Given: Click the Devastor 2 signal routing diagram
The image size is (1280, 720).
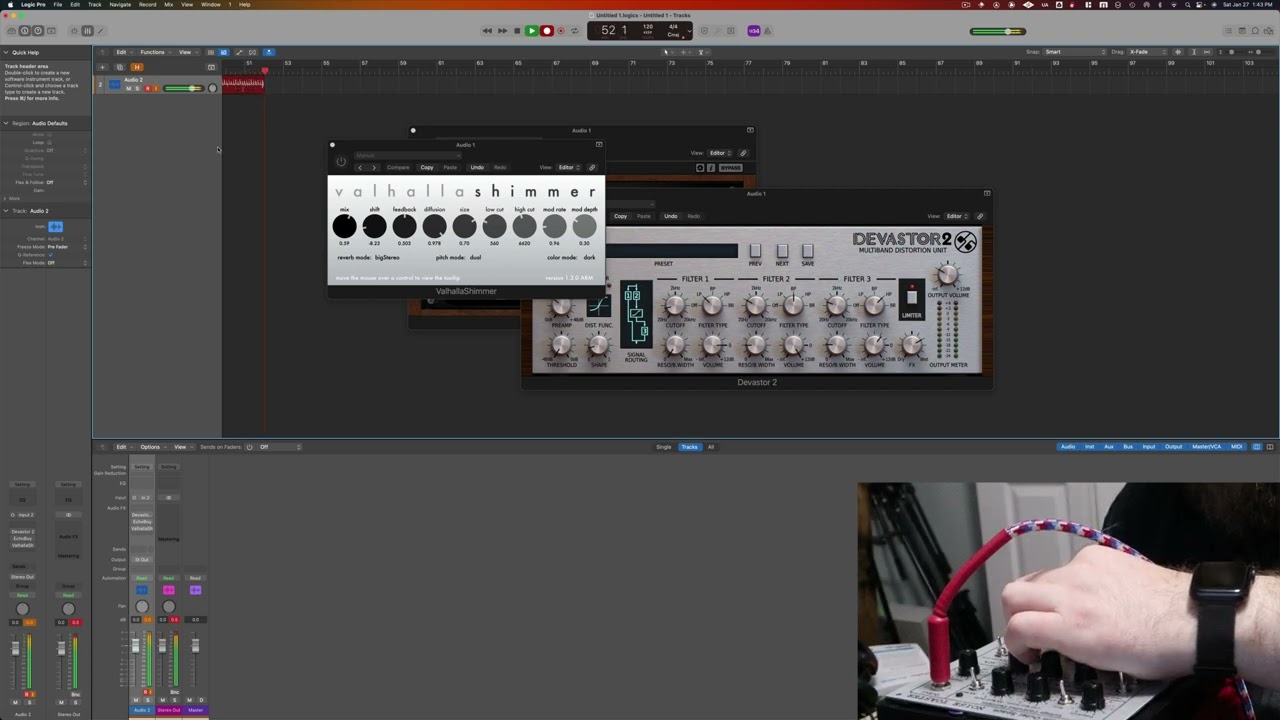Looking at the screenshot, I should pyautogui.click(x=636, y=316).
